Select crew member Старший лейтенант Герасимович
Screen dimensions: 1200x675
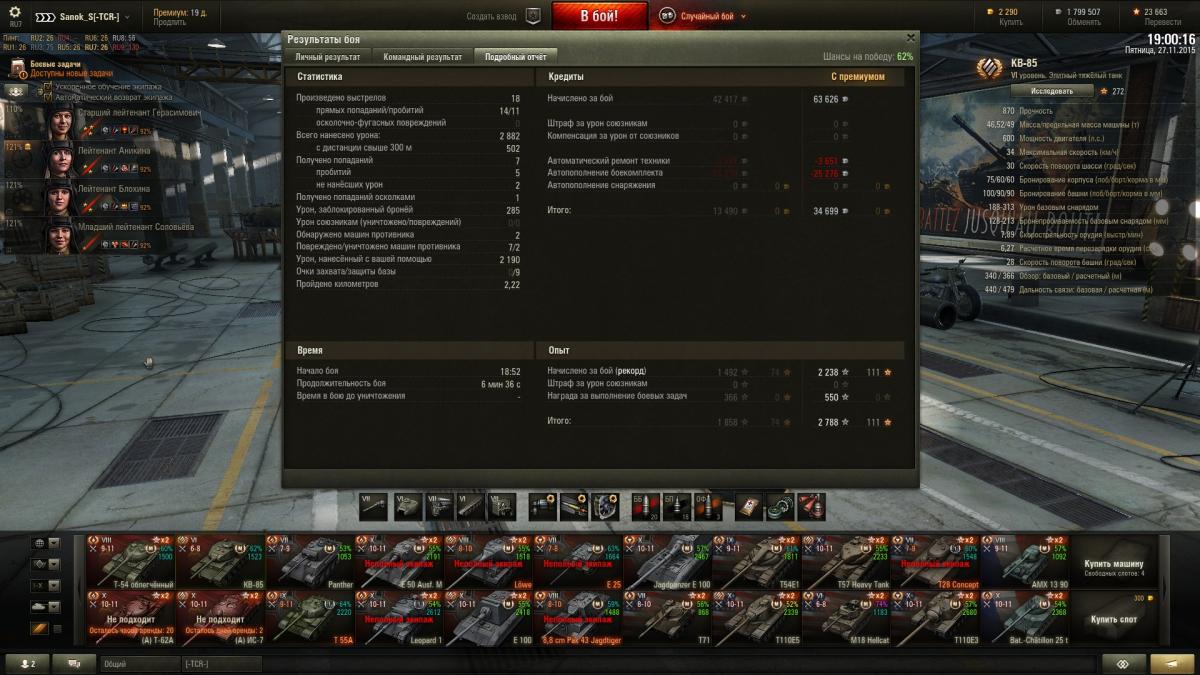(105, 122)
